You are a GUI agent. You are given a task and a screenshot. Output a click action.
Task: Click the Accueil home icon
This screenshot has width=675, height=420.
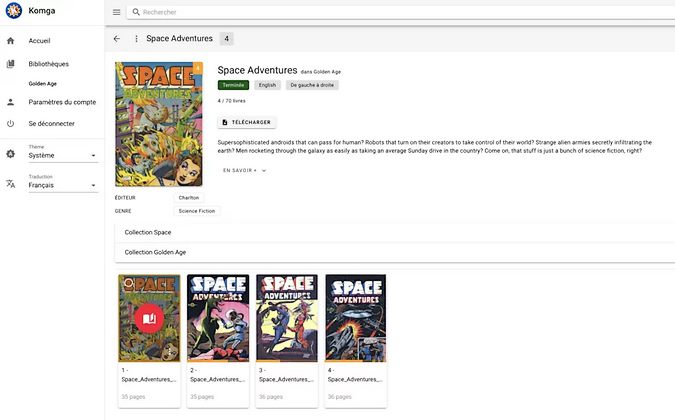point(11,41)
